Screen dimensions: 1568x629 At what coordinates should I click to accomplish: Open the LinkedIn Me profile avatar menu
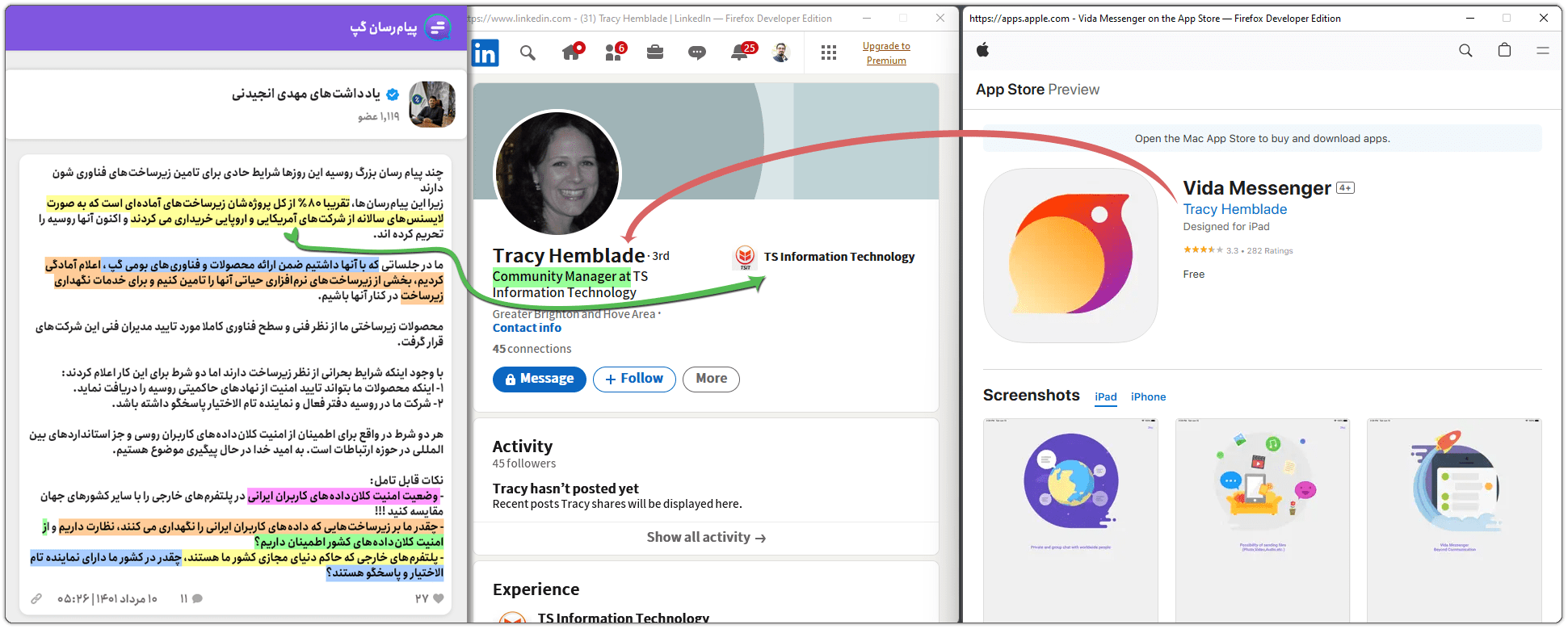pos(781,53)
